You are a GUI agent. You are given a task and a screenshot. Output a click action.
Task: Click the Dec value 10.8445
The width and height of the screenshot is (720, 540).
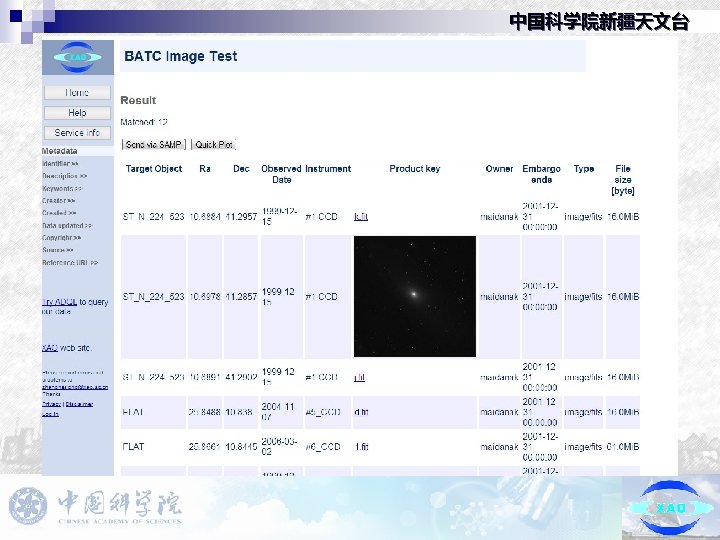[x=241, y=446]
